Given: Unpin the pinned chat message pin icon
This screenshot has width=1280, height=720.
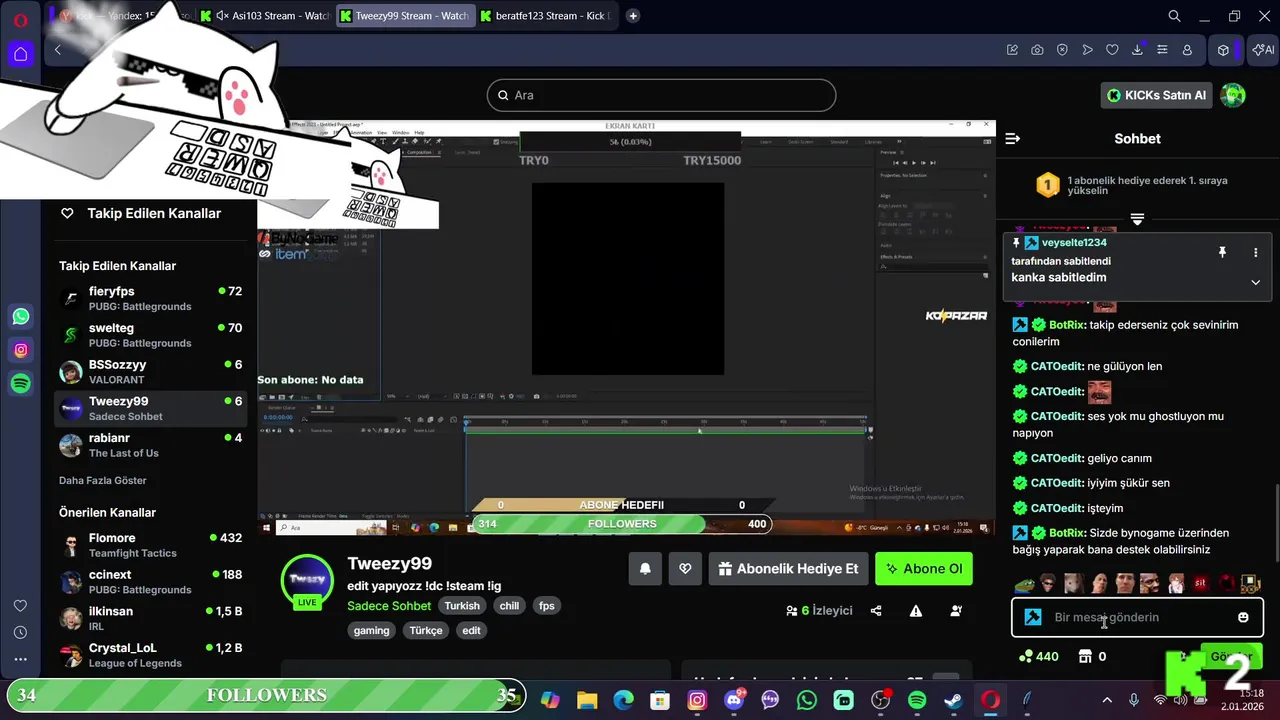Looking at the screenshot, I should coord(1222,253).
